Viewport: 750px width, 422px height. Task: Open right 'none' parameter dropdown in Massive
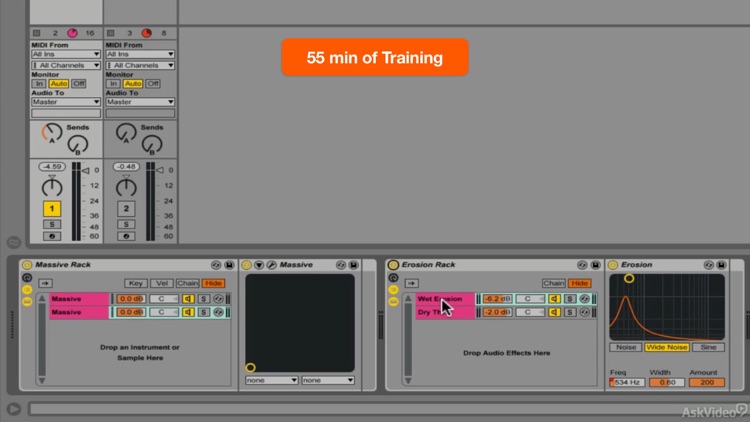(x=328, y=380)
